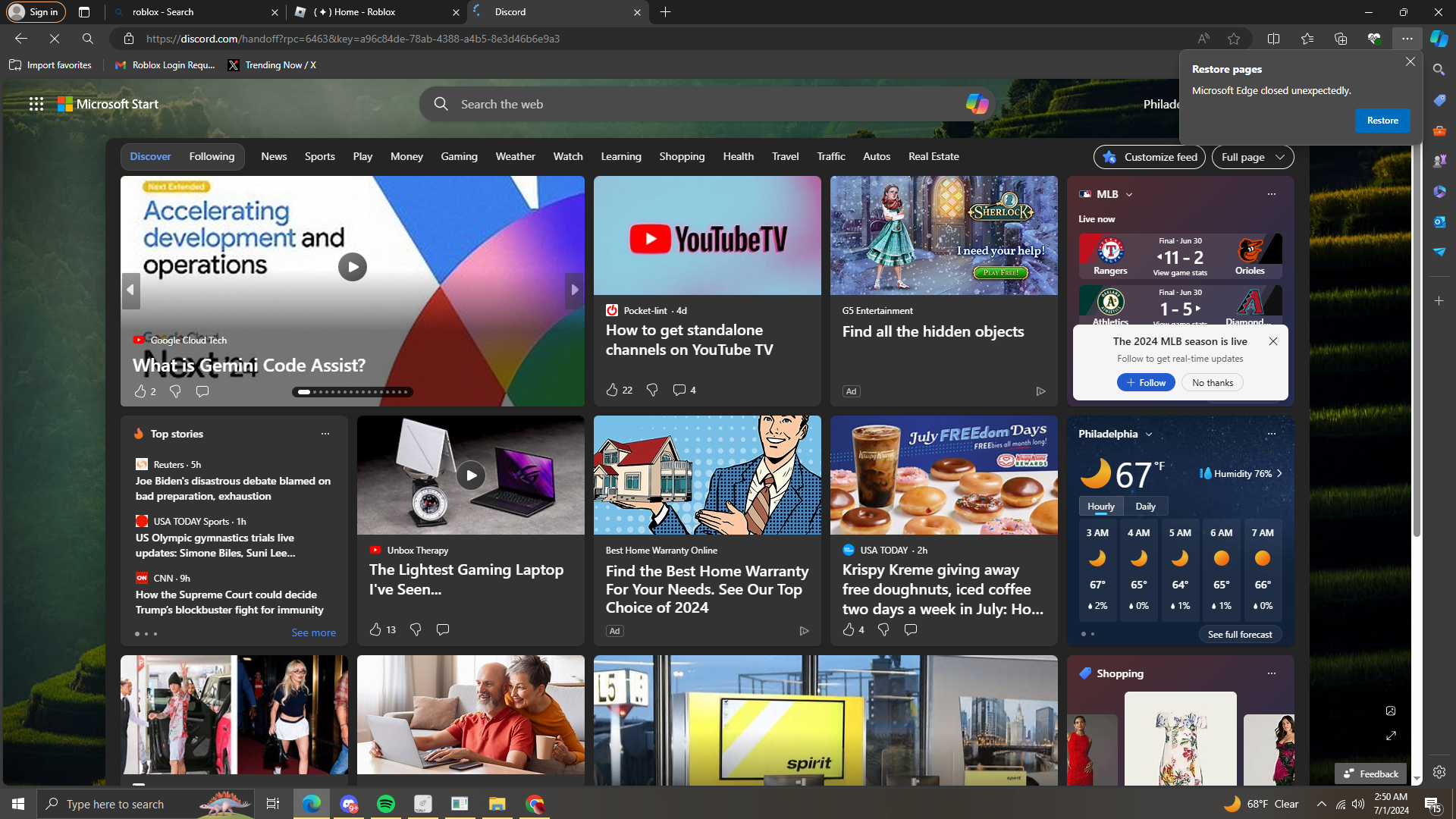This screenshot has width=1456, height=819.
Task: Click the Search the web input field
Action: pyautogui.click(x=707, y=104)
